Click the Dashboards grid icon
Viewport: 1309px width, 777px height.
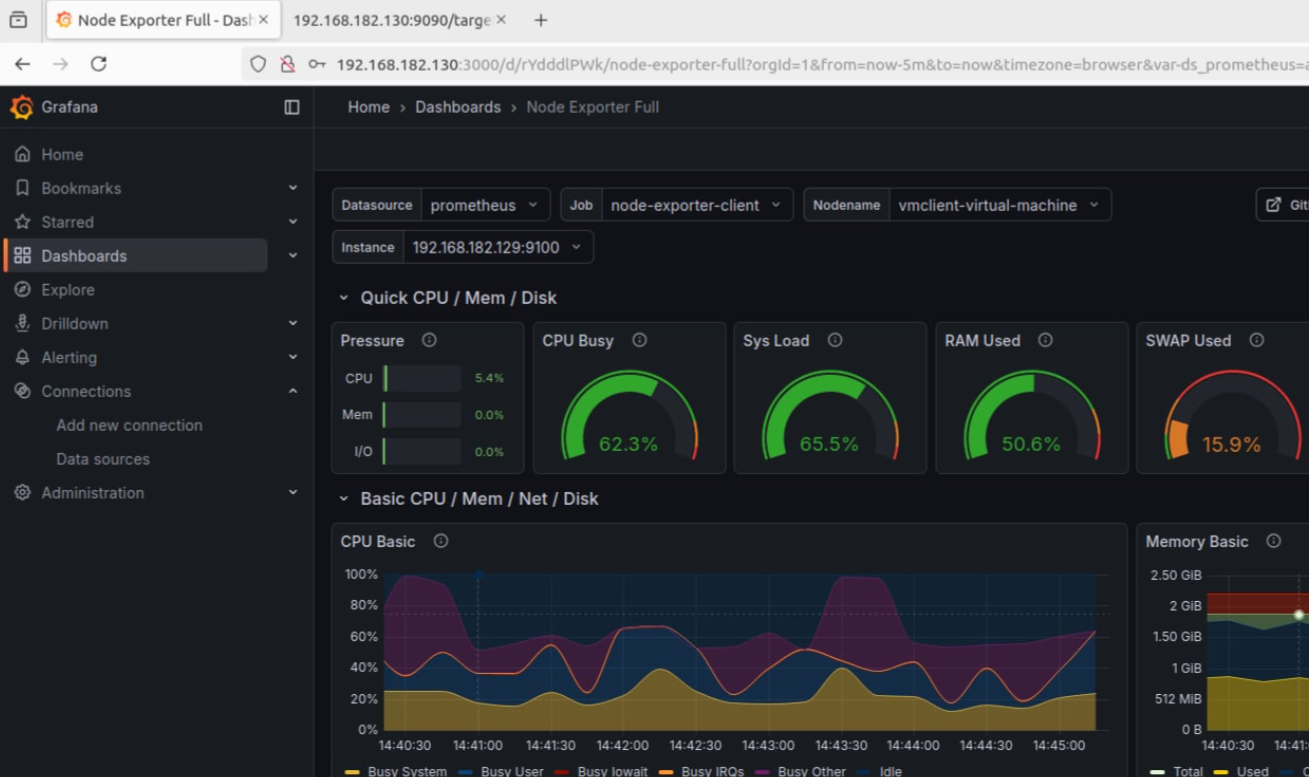coord(22,256)
